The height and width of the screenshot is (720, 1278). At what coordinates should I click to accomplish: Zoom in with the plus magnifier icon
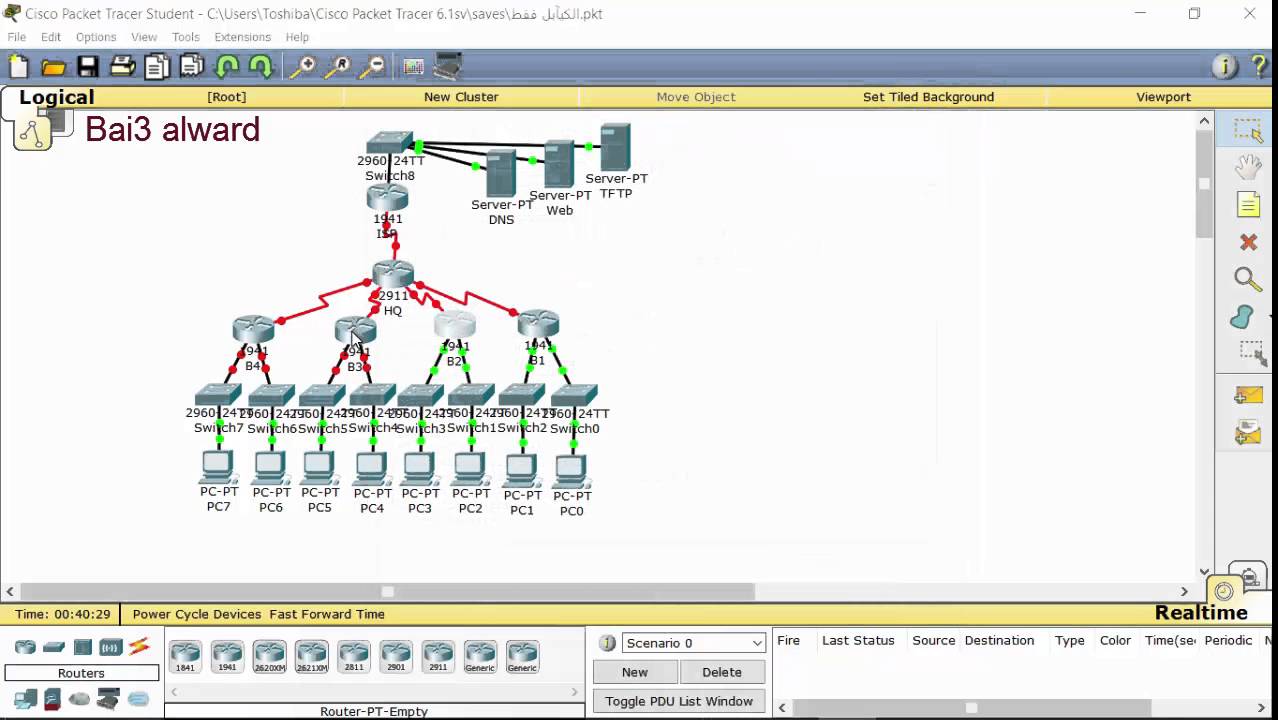point(302,67)
